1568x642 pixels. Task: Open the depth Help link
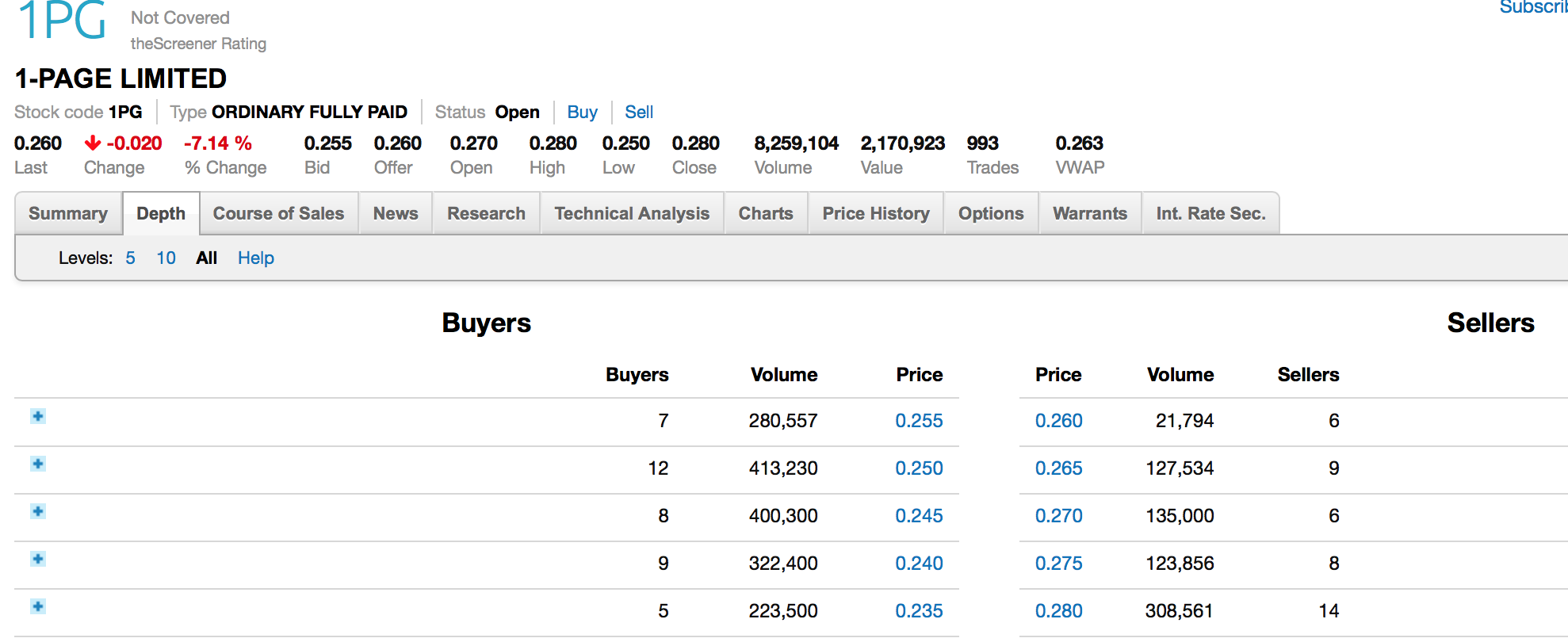point(256,258)
